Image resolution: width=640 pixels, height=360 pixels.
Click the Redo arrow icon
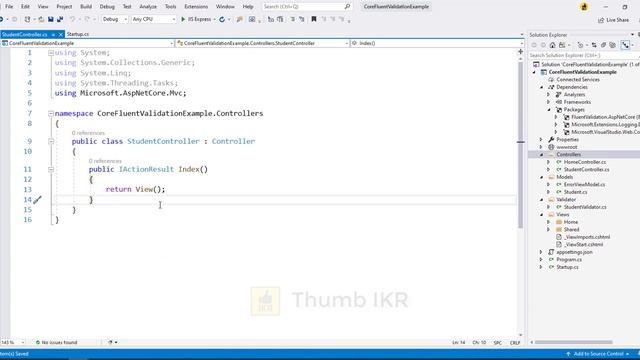pos(87,19)
